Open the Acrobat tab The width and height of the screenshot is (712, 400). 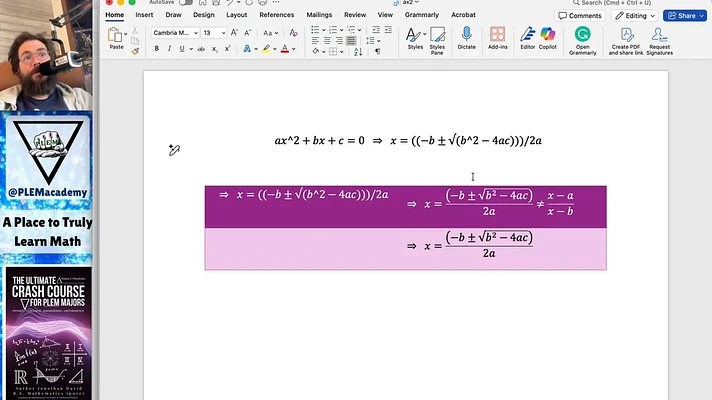click(x=463, y=15)
